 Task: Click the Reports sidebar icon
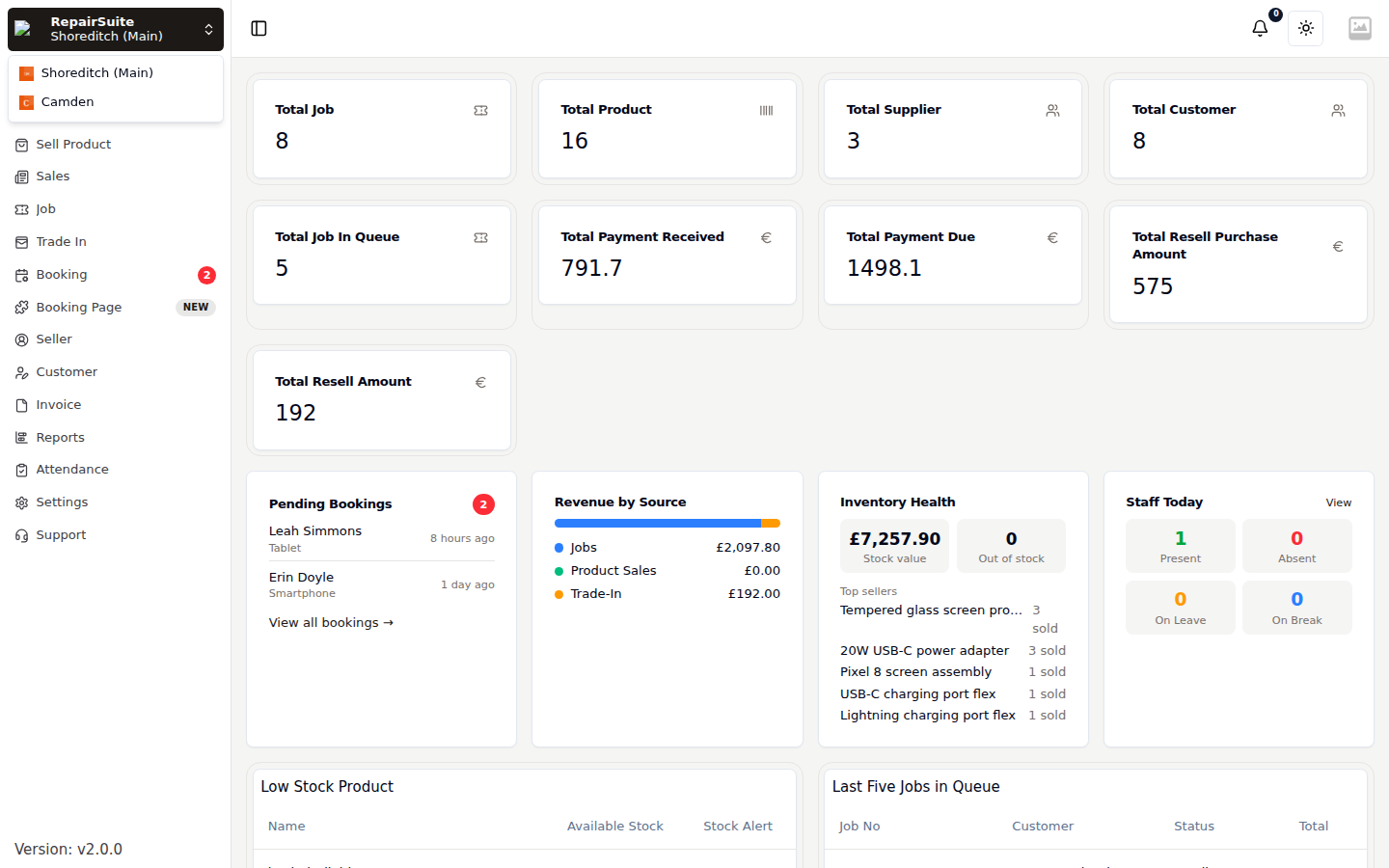click(x=21, y=438)
